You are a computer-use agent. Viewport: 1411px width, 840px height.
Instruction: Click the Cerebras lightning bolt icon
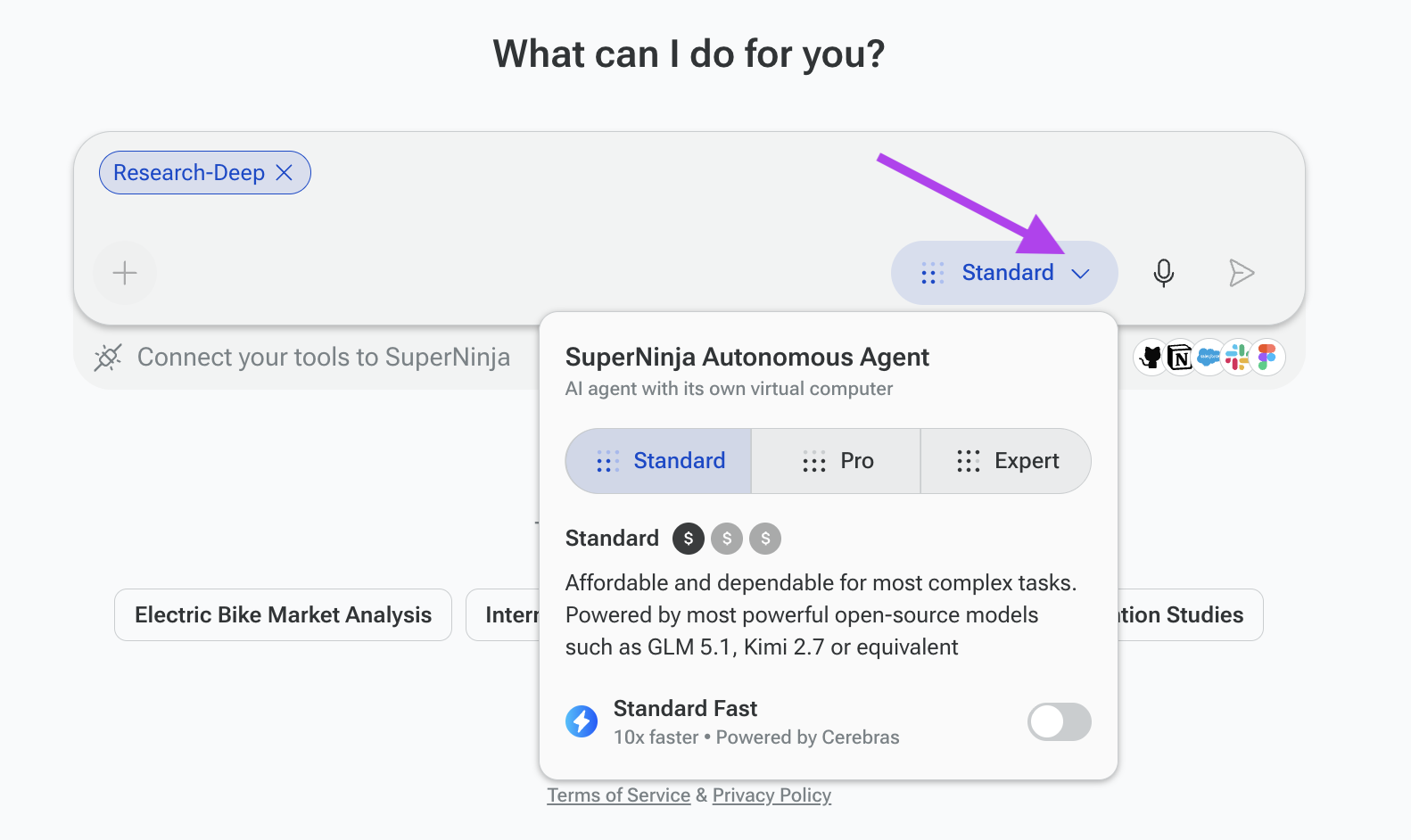[582, 721]
